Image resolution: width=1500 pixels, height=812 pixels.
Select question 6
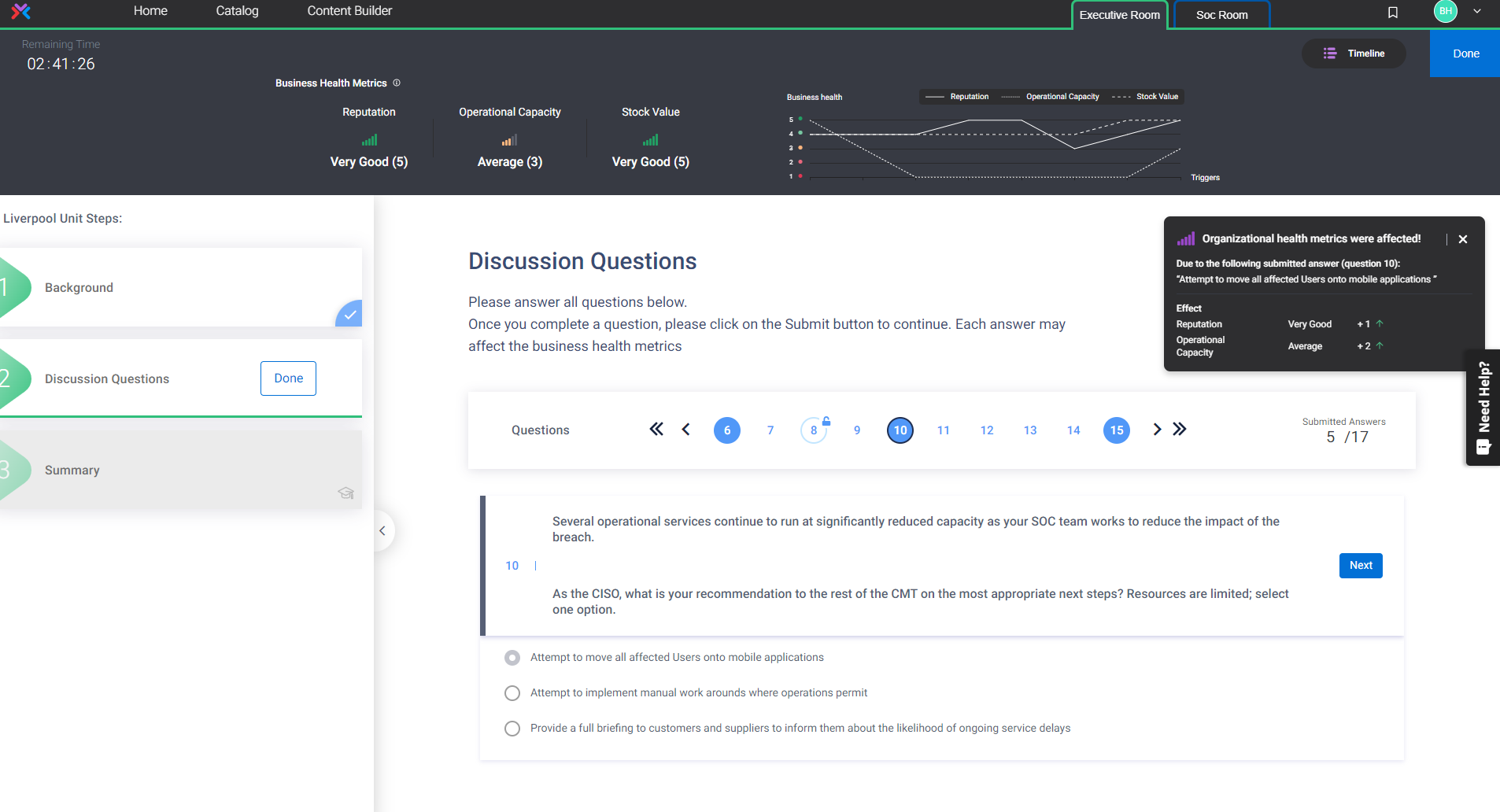tap(727, 430)
